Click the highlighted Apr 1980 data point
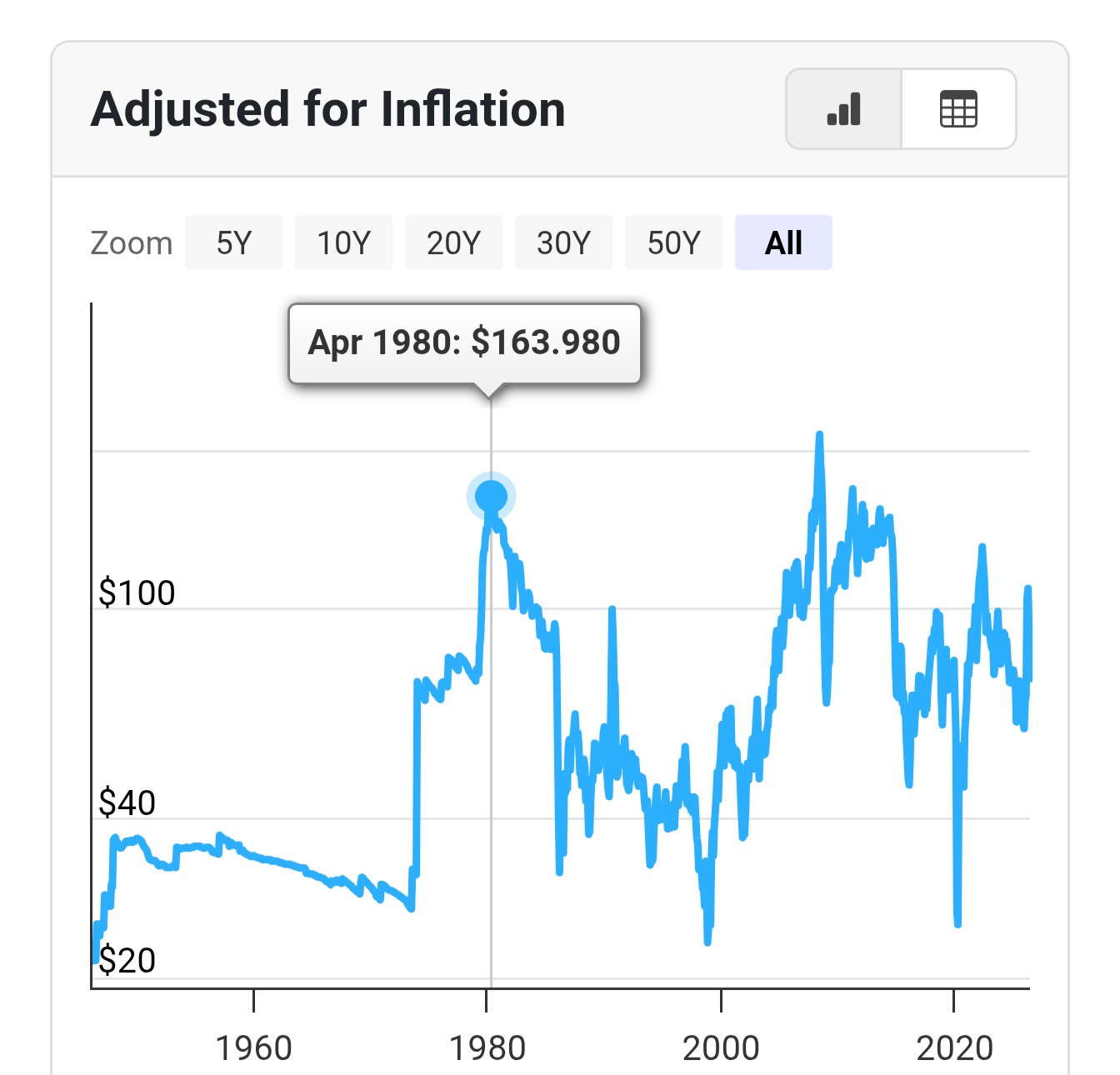 [x=491, y=497]
